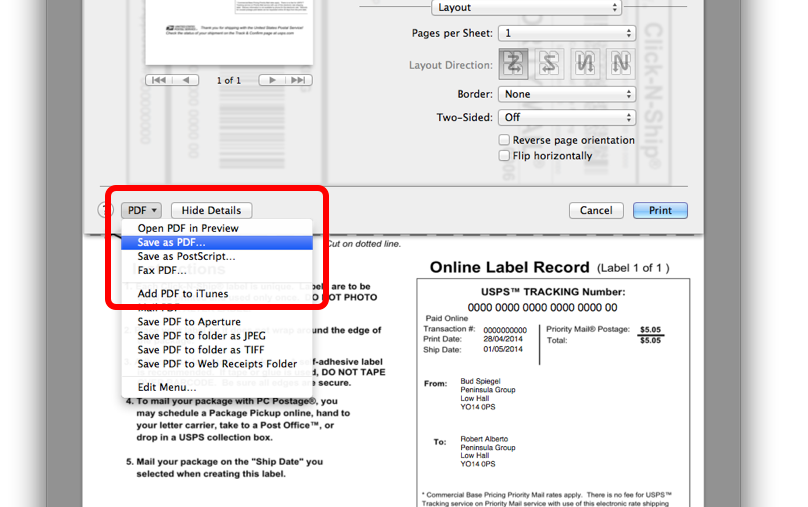Jump to last page in preview
808x507 pixels.
(300, 80)
